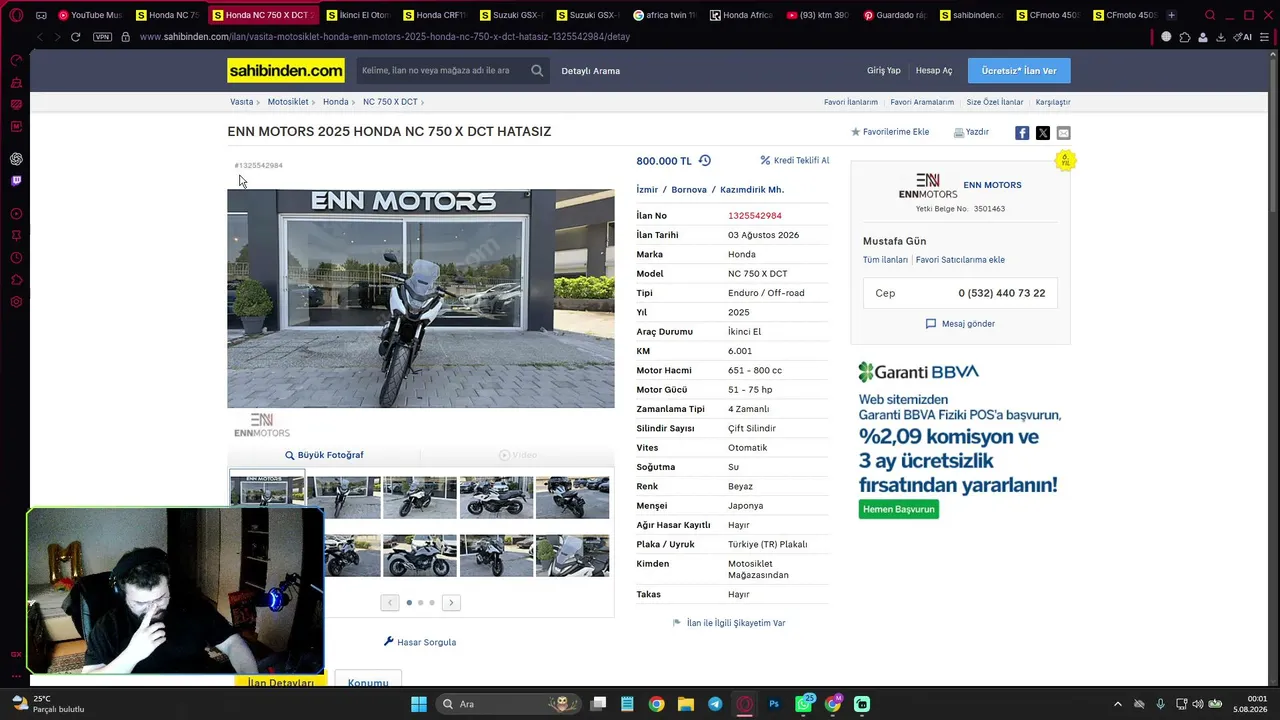
Task: Open Hasar Sorgula link
Action: (x=420, y=642)
